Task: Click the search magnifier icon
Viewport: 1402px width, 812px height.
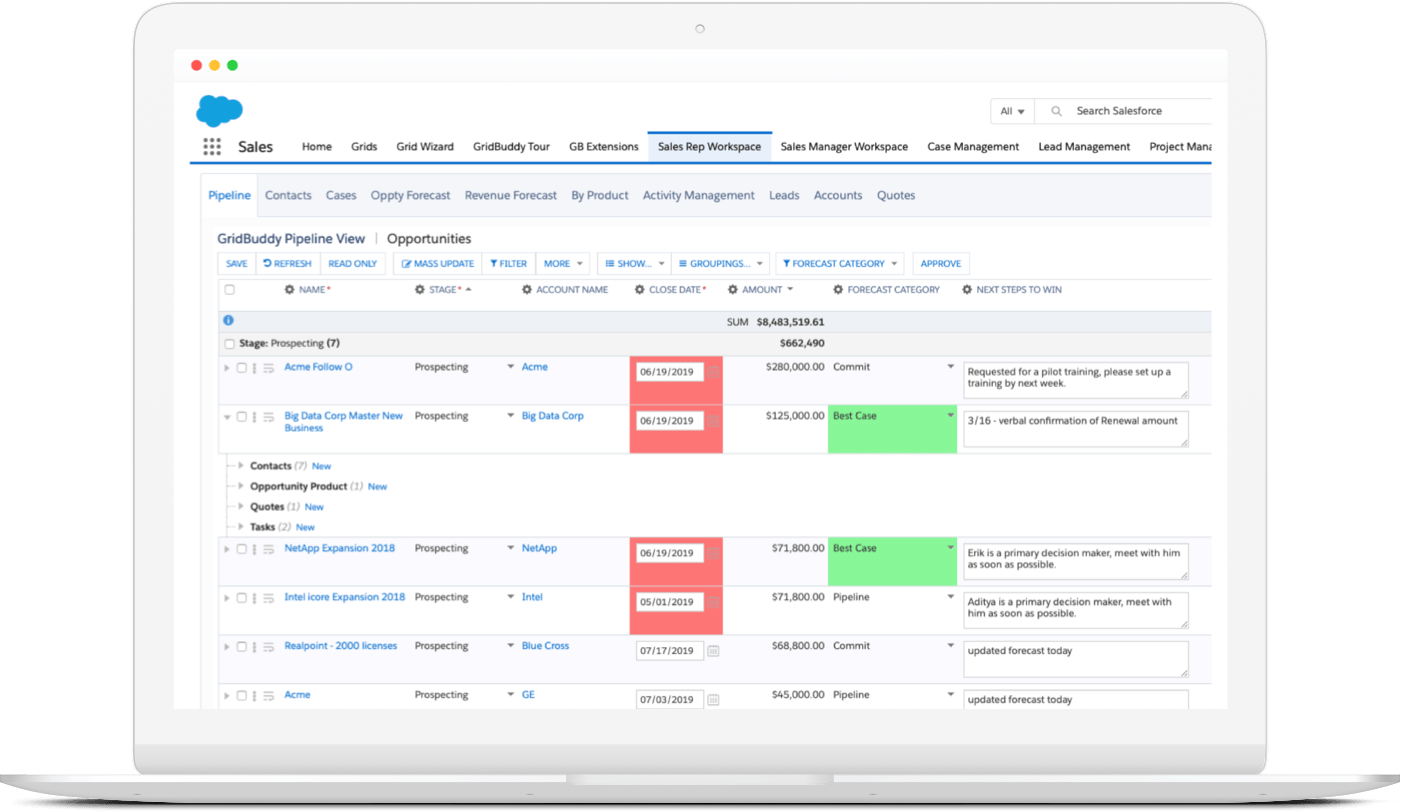Action: click(1056, 111)
